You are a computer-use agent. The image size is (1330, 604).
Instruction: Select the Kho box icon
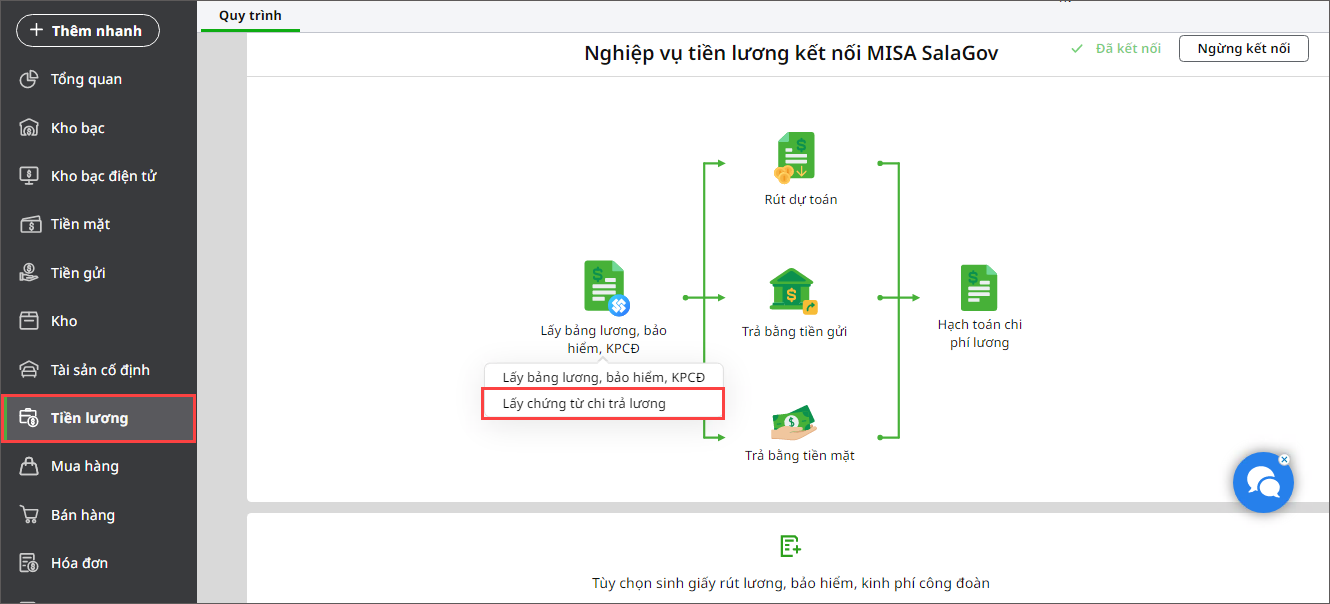pos(30,321)
